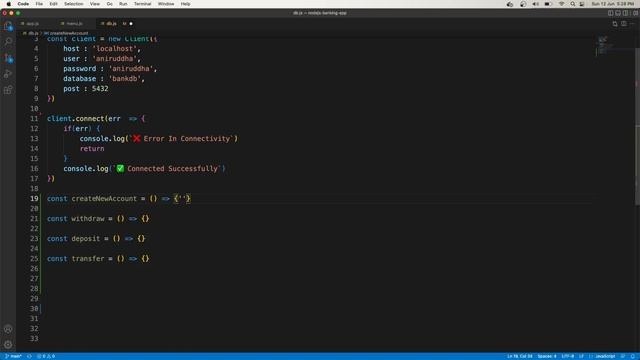Click line number 19 in the gutter
The height and width of the screenshot is (360, 640).
(x=34, y=199)
